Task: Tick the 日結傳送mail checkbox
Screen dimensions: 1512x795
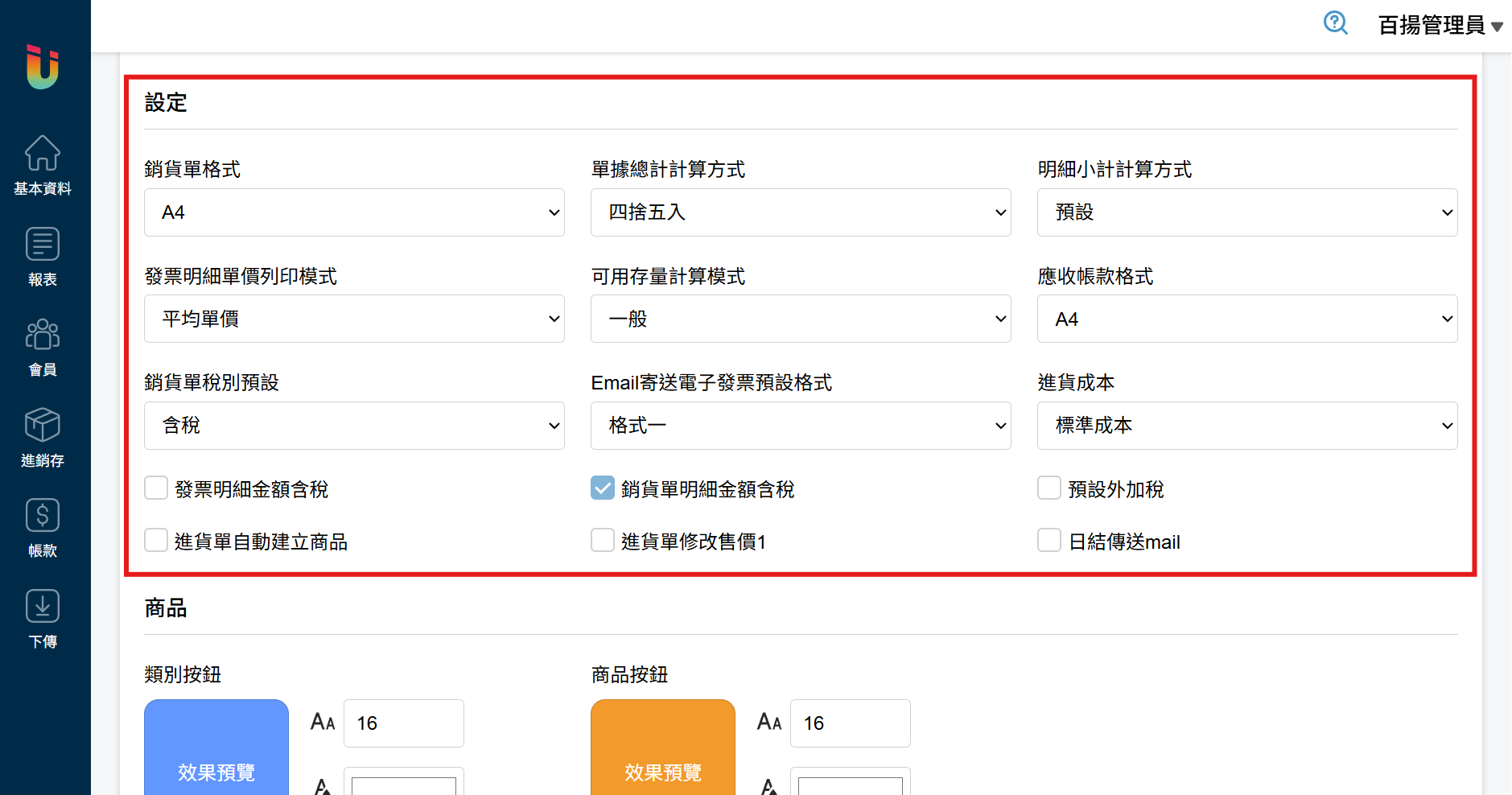Action: coord(1049,541)
